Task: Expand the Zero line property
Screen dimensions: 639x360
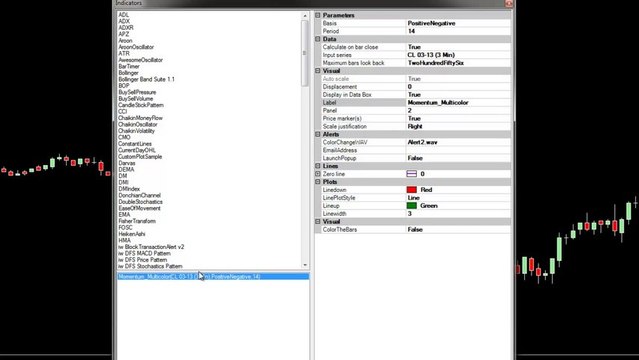Action: [x=318, y=174]
